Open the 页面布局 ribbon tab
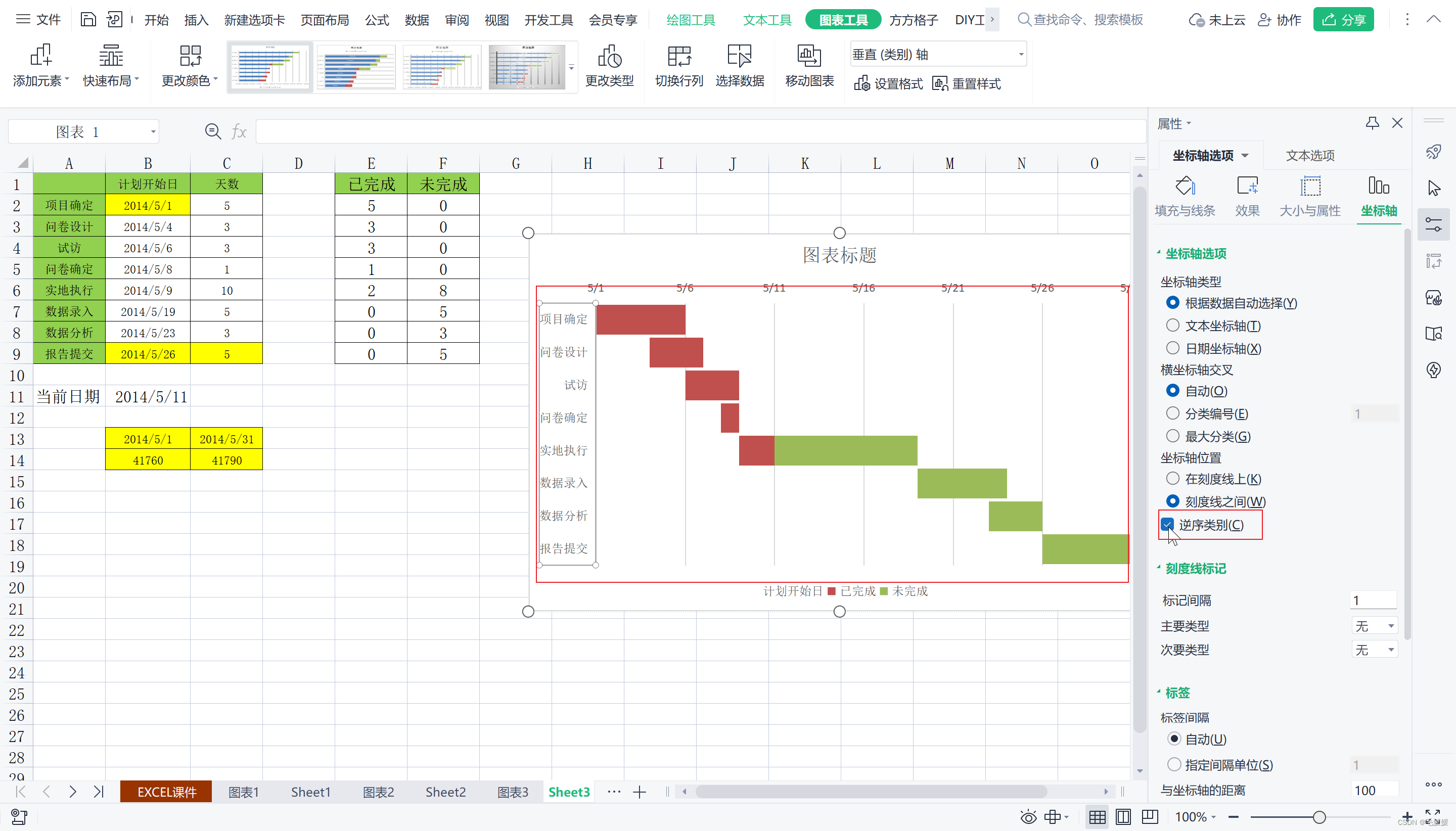The width and height of the screenshot is (1456, 831). (x=324, y=20)
